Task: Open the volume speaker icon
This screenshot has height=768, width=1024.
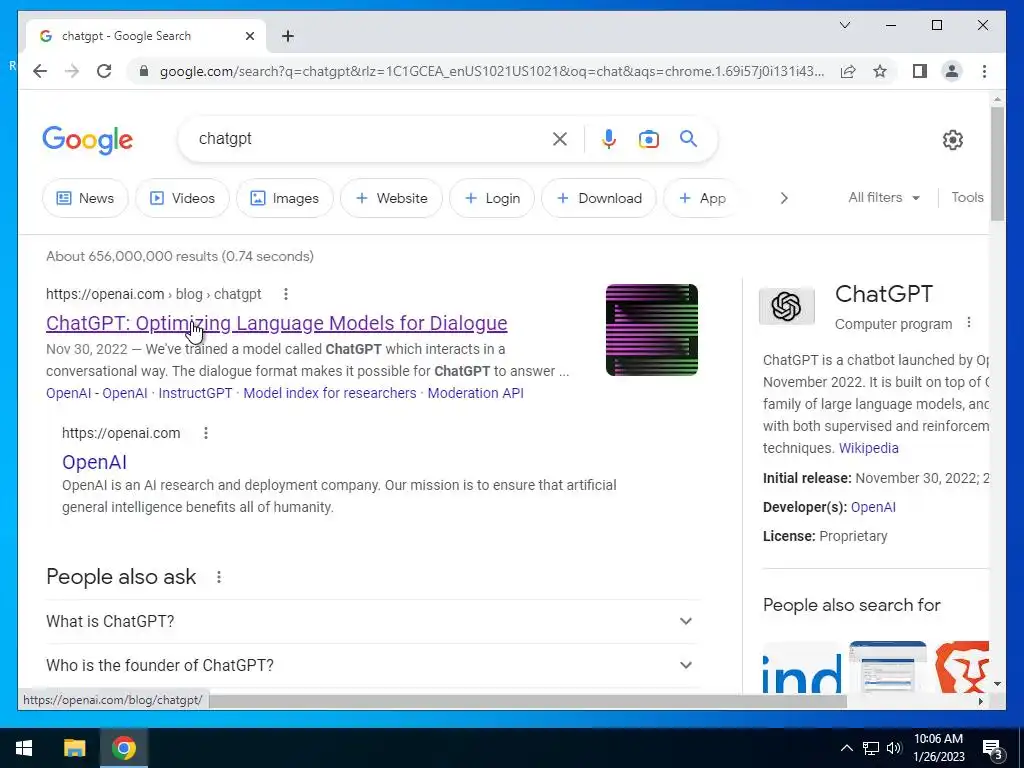Action: 894,748
